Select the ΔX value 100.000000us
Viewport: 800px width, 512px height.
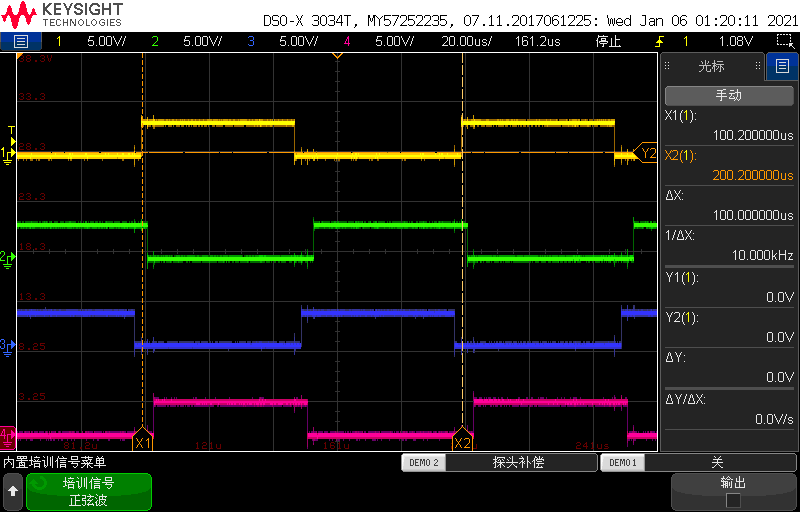(x=753, y=215)
